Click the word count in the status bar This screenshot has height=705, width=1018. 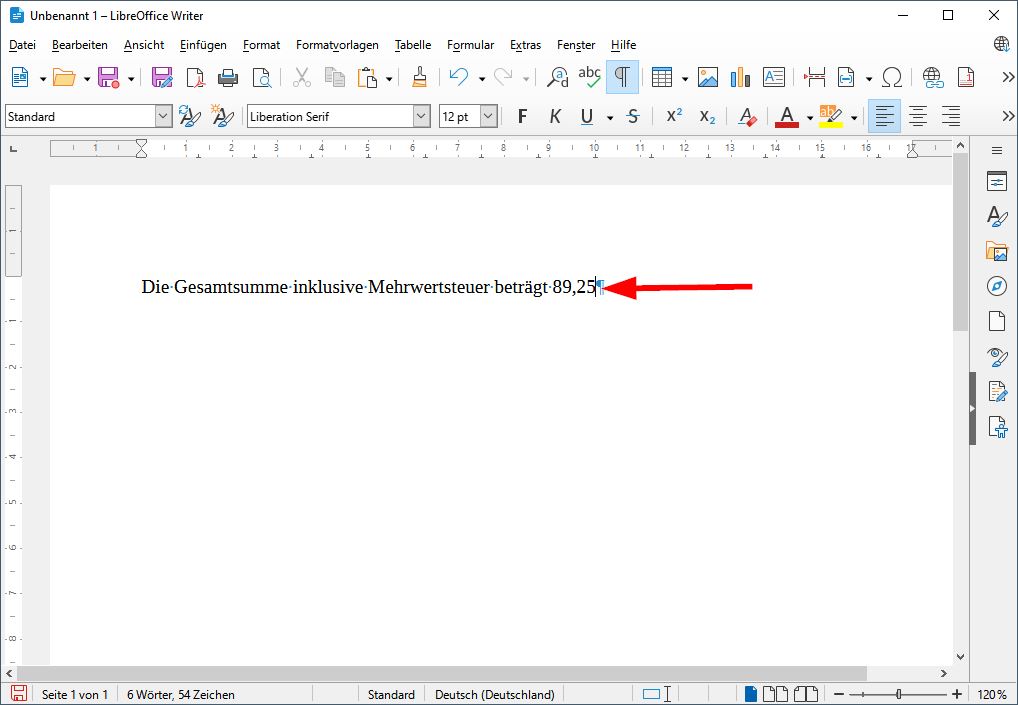pyautogui.click(x=180, y=694)
